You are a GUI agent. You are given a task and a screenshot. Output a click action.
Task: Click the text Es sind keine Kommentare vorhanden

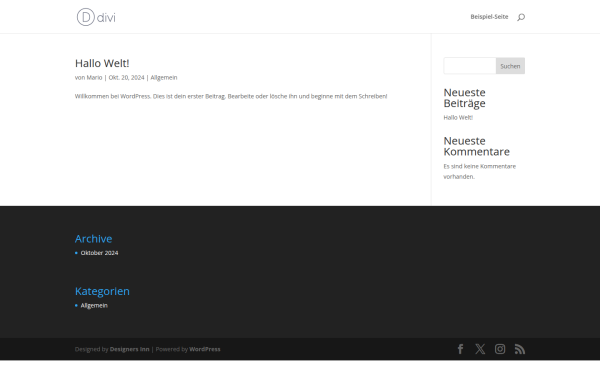coord(480,171)
